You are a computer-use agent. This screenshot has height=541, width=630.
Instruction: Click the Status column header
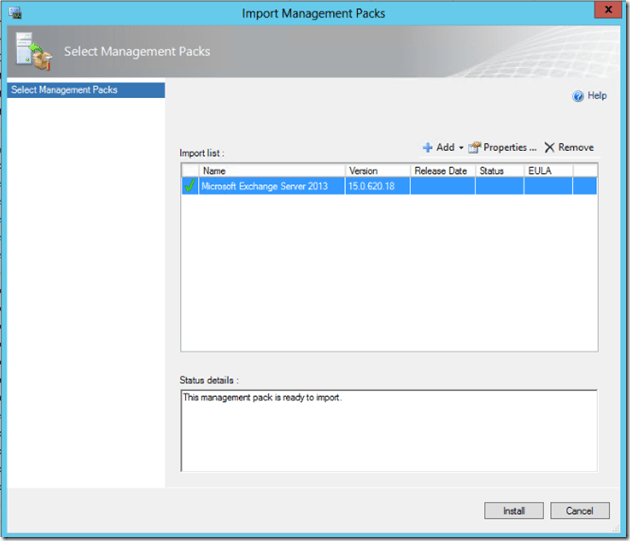click(x=498, y=171)
